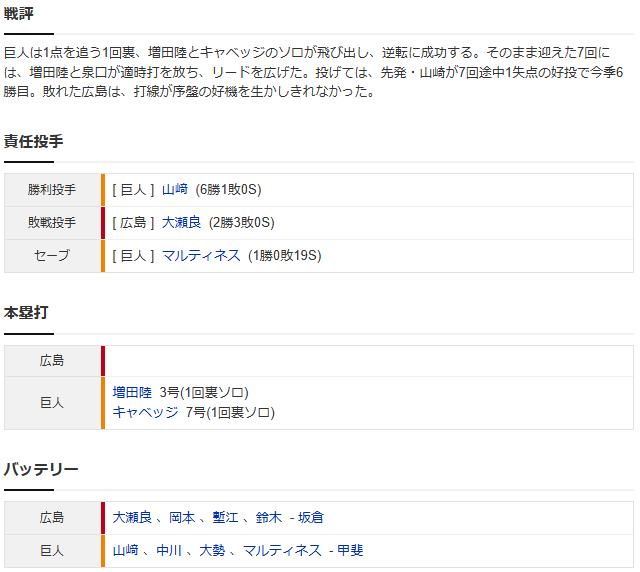Open 大瀬良 link in 広島 battery row
Viewport: 640px width, 572px height.
pos(132,517)
